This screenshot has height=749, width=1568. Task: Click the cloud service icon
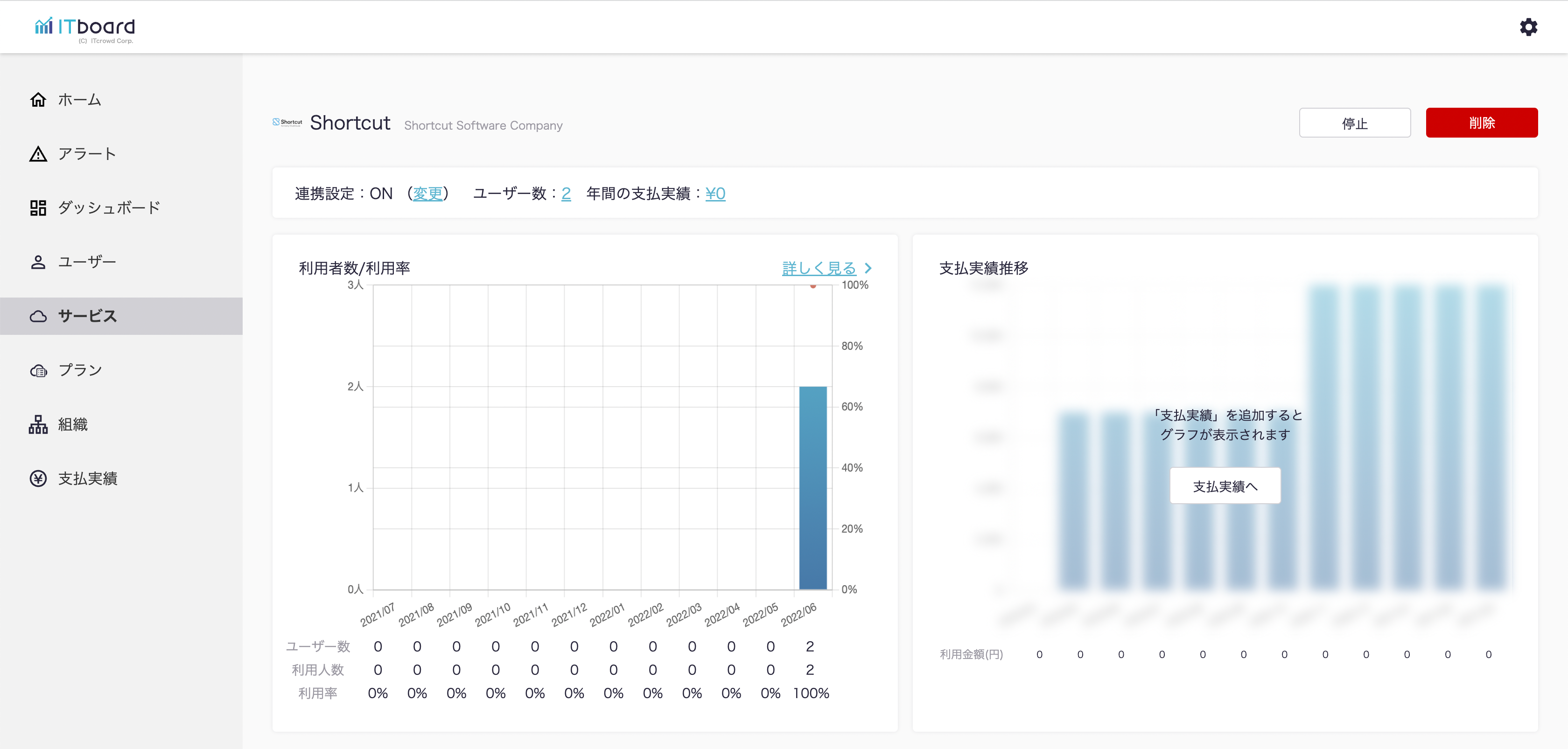point(38,316)
